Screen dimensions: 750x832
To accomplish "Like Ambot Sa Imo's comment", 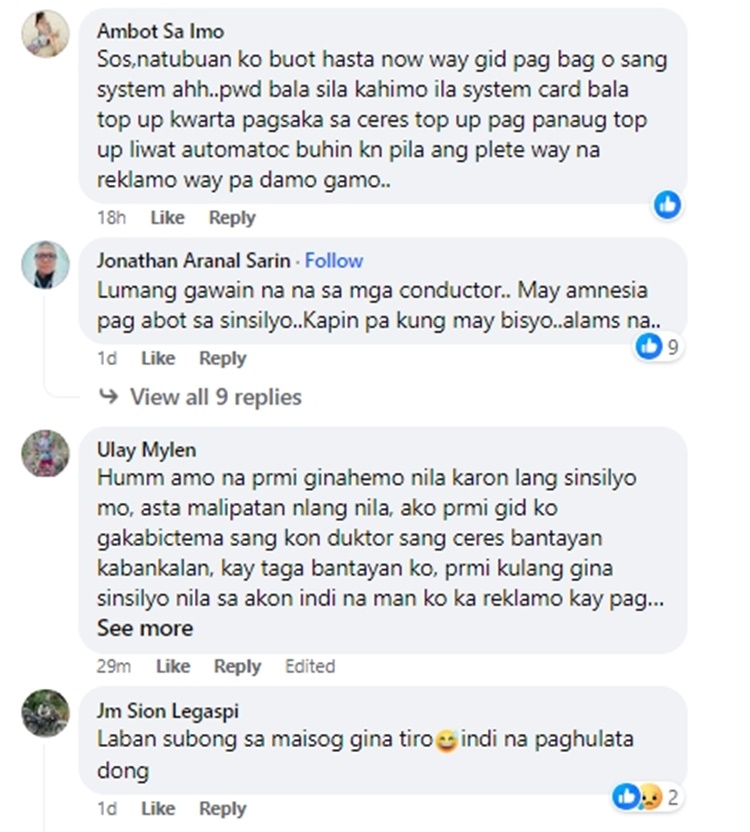I will (x=168, y=218).
